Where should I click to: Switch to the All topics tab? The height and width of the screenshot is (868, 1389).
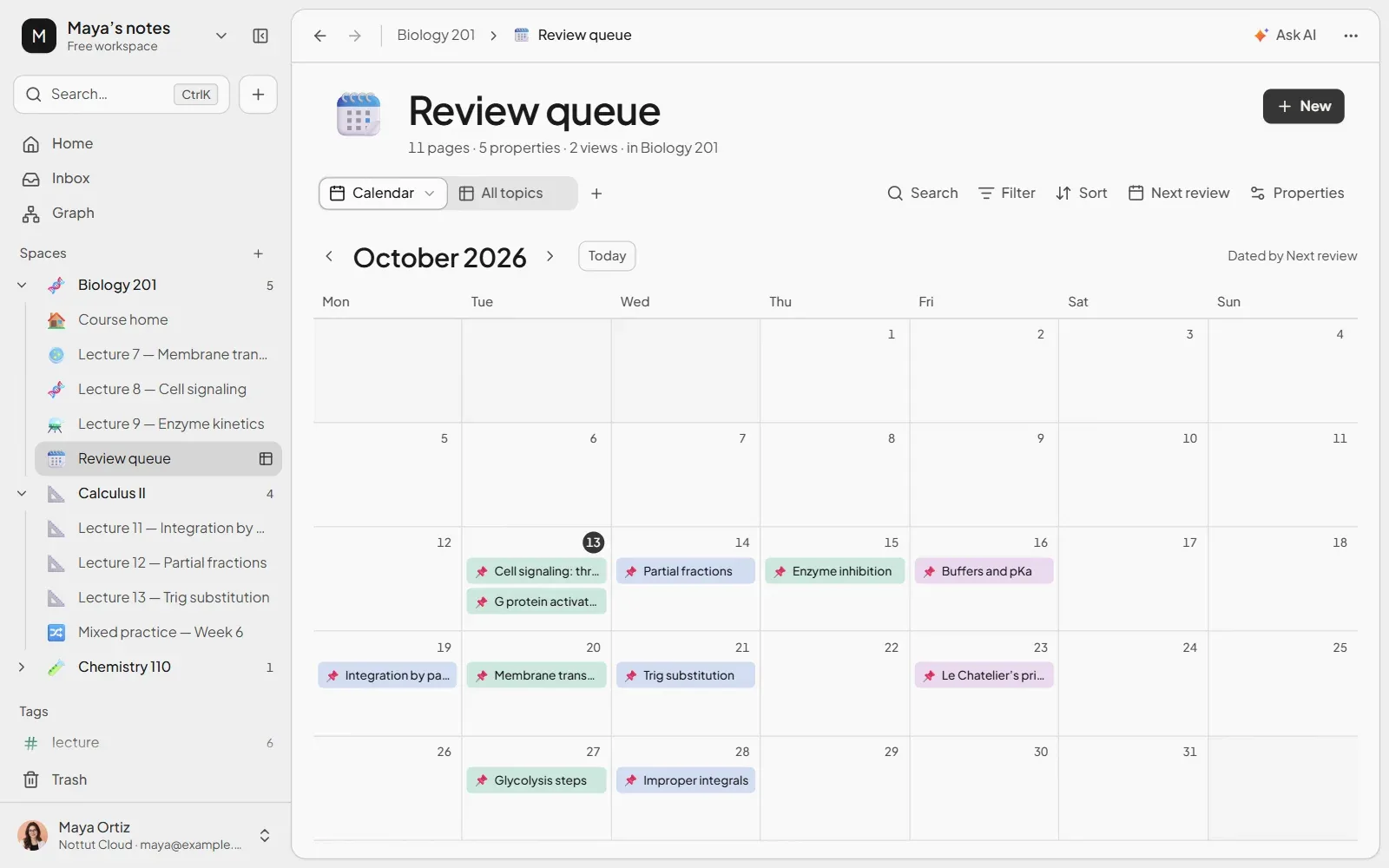click(502, 194)
